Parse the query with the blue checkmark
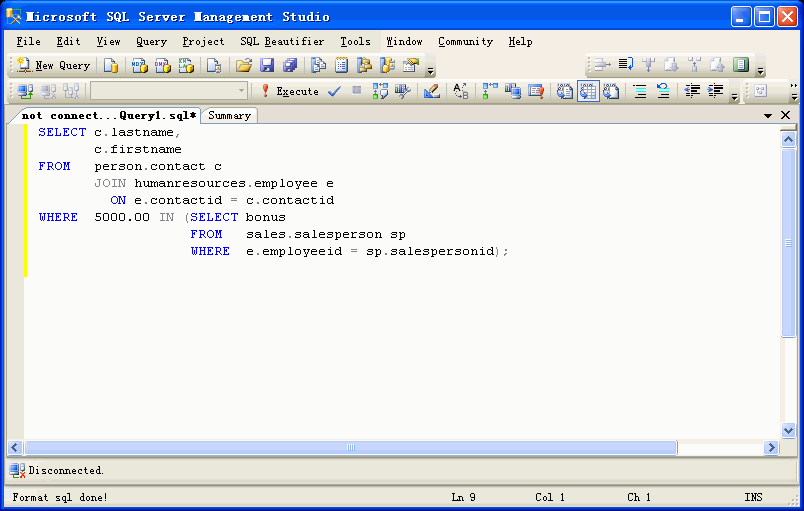Viewport: 804px width, 511px height. [x=334, y=91]
